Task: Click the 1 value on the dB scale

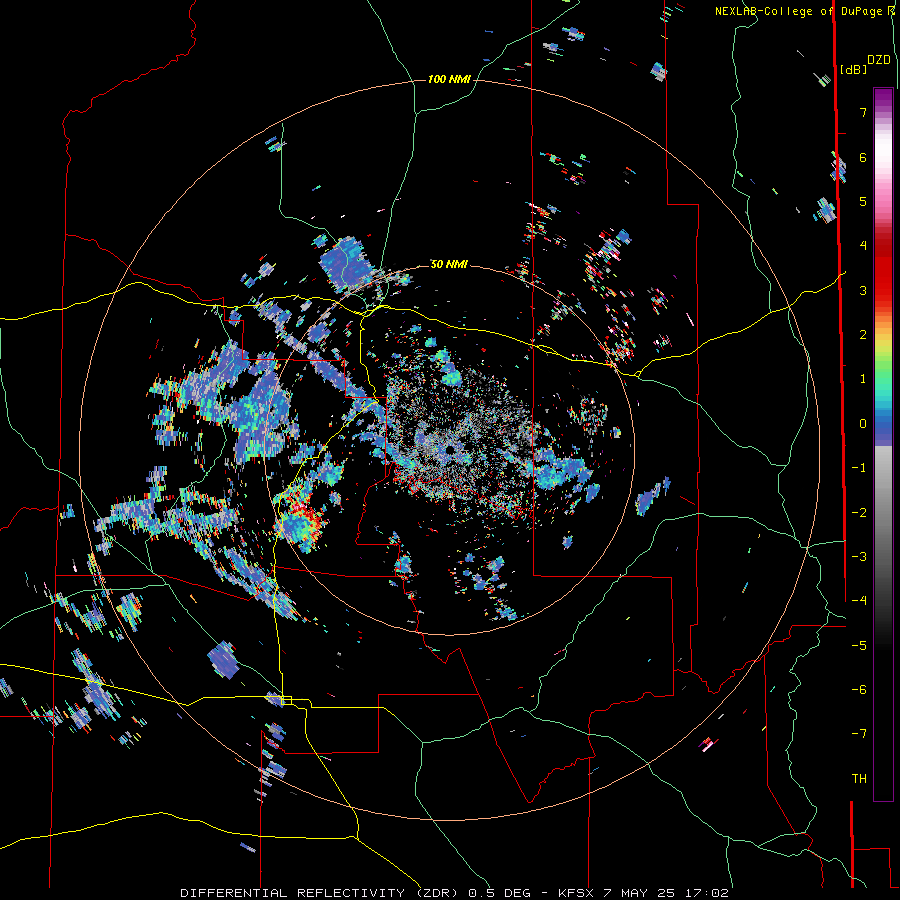Action: tap(863, 379)
